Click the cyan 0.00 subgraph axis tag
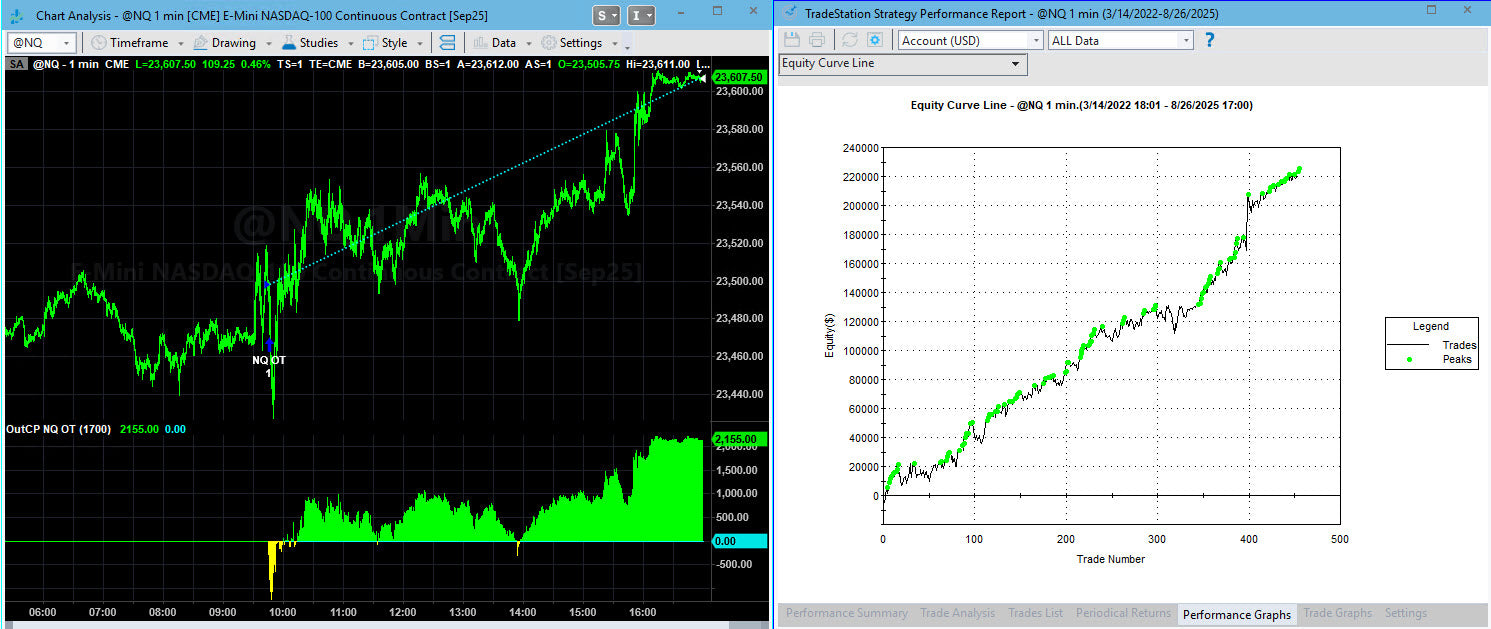 coord(739,541)
